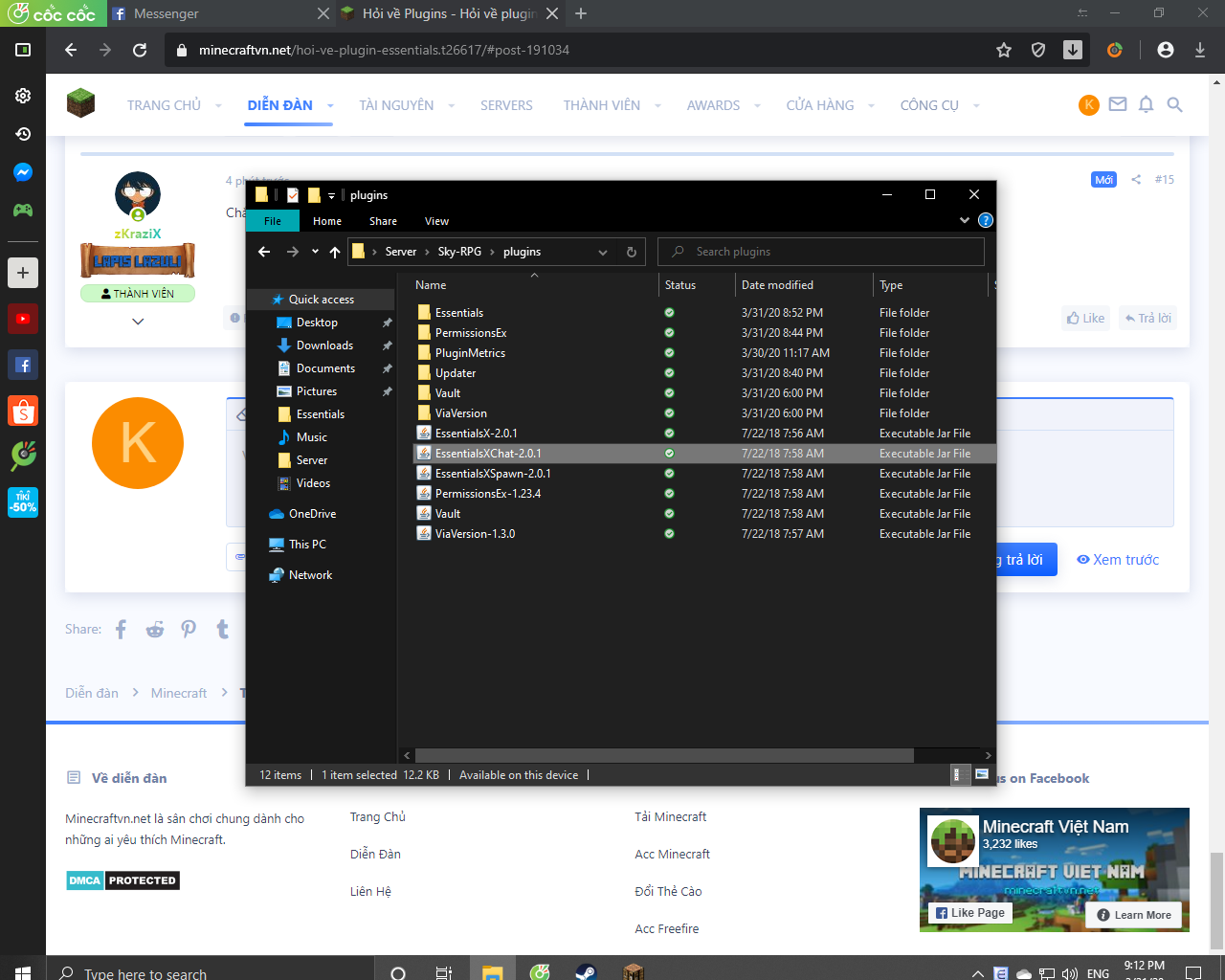Expand the TÀI NGUYÊN nav dropdown arrow
Image resolution: width=1225 pixels, height=980 pixels.
pos(451,105)
